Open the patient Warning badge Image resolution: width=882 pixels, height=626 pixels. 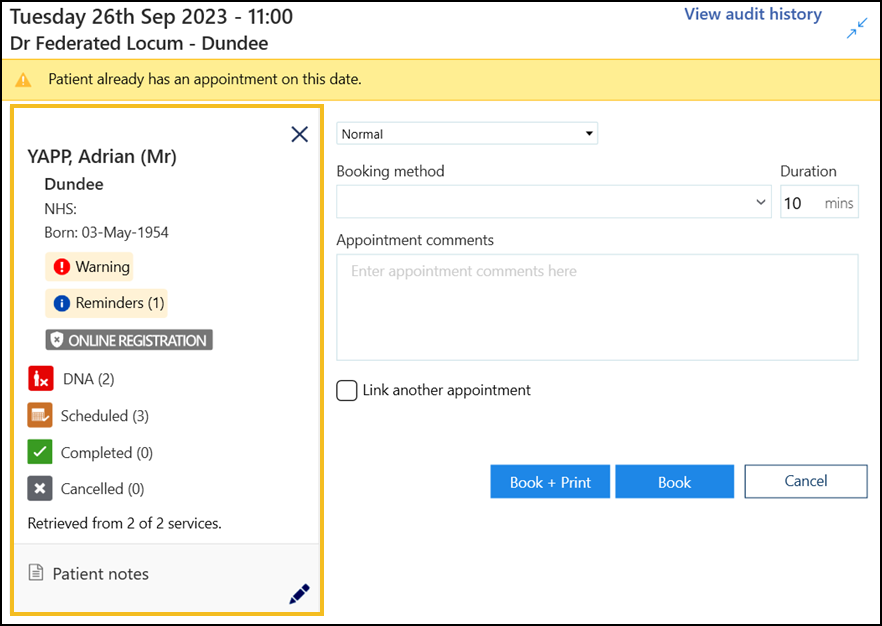click(90, 267)
